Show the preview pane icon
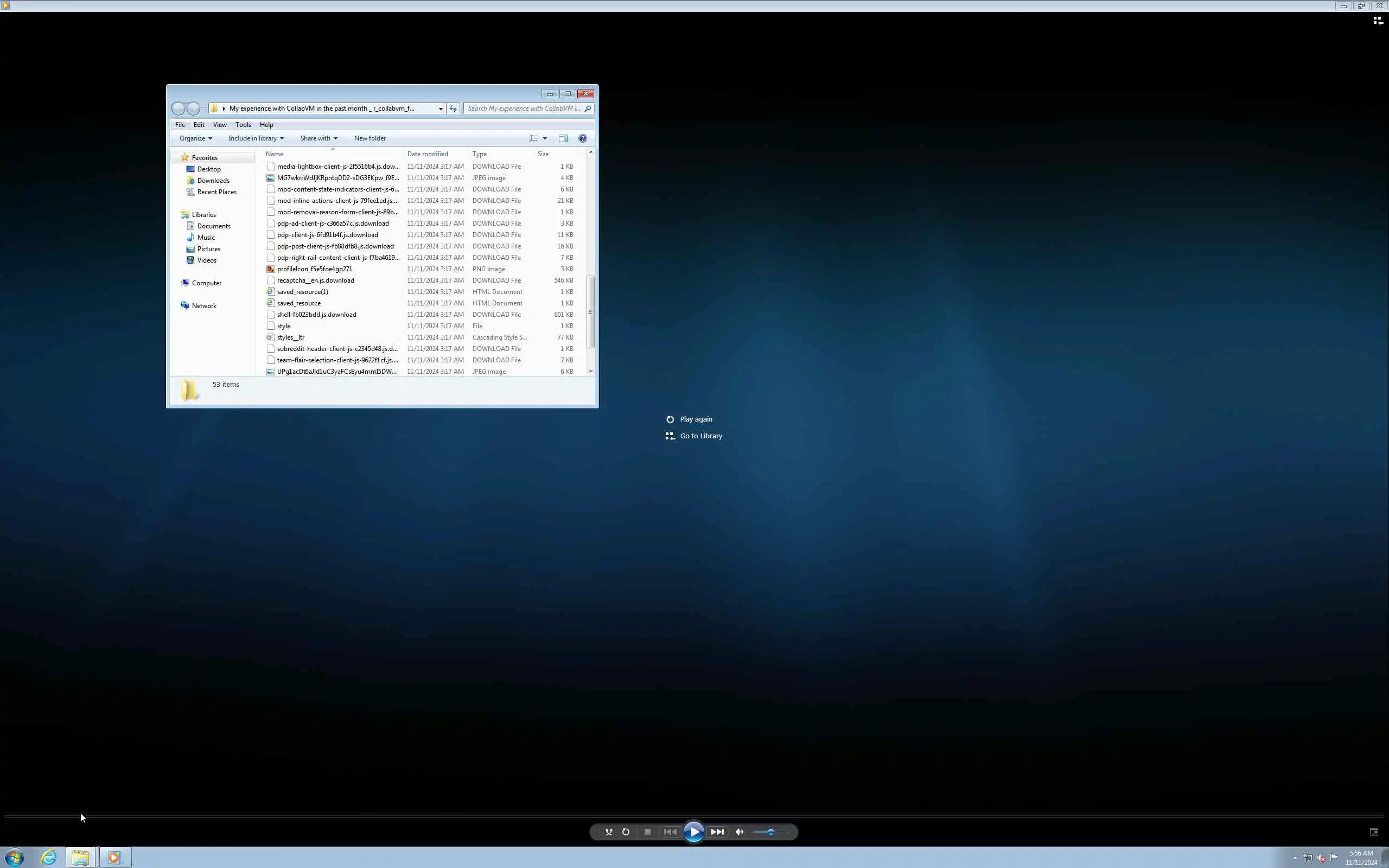This screenshot has width=1389, height=868. 563,138
